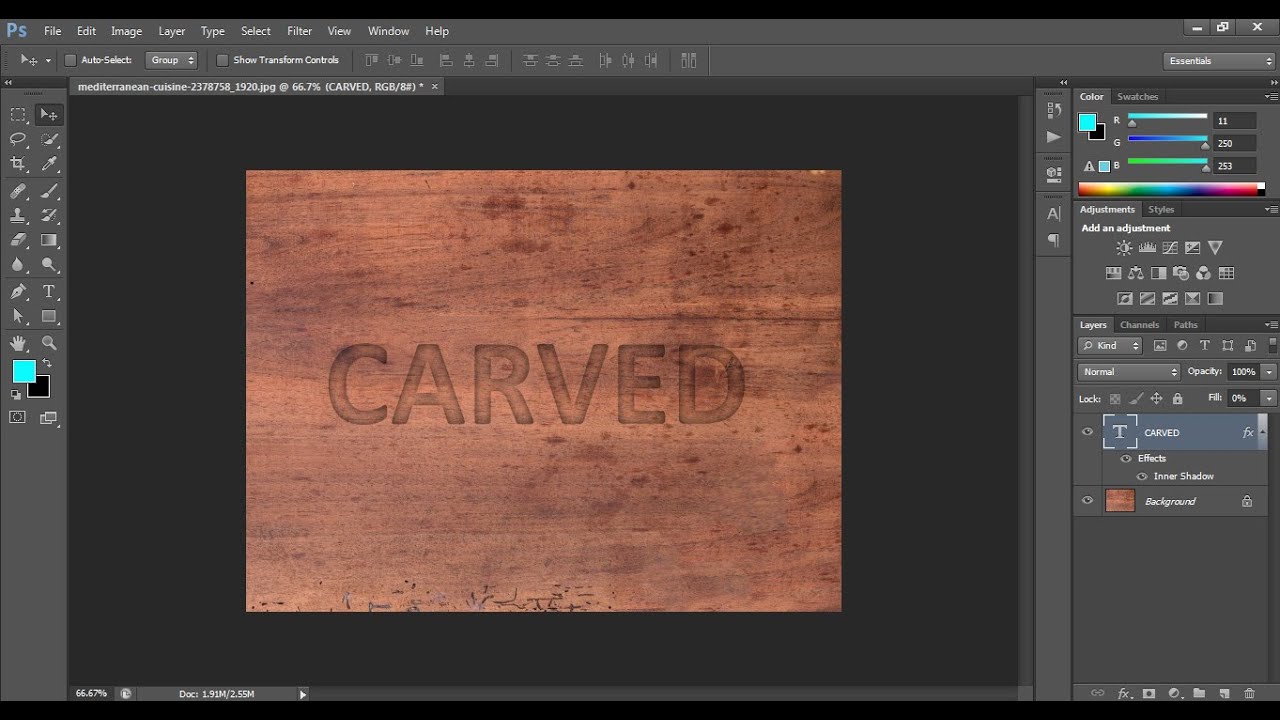Switch to the Styles tab
The width and height of the screenshot is (1280, 720).
1161,210
